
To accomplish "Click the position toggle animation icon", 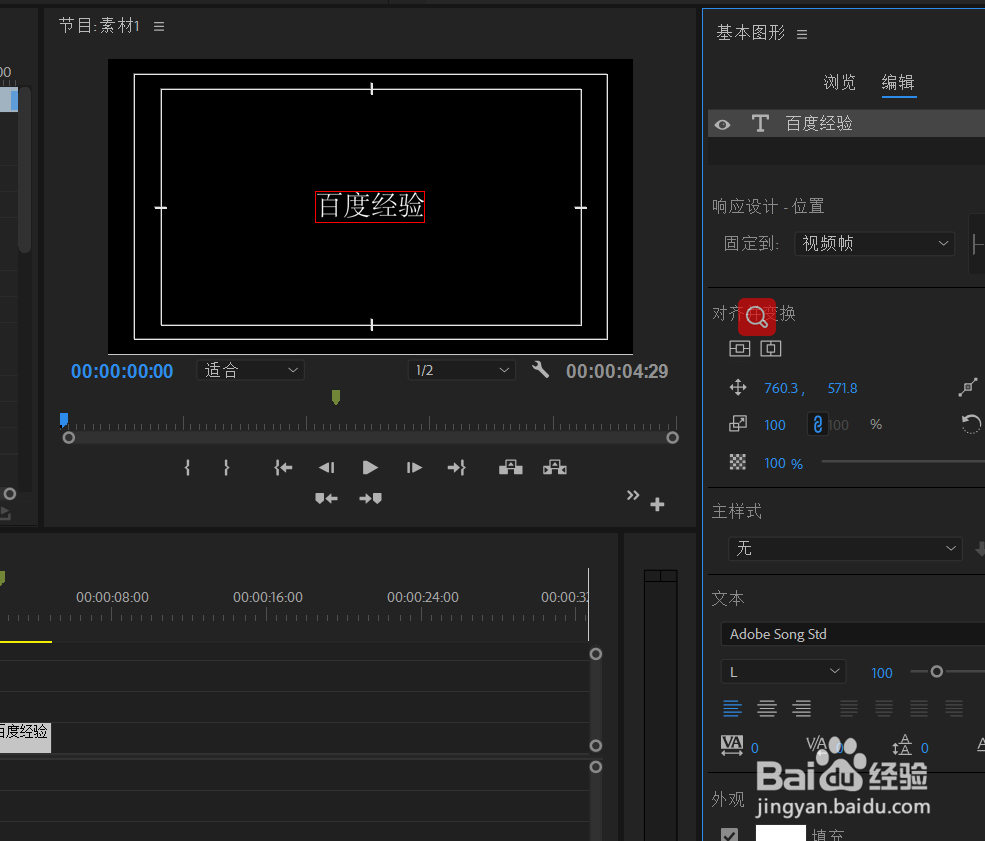I will pos(738,388).
